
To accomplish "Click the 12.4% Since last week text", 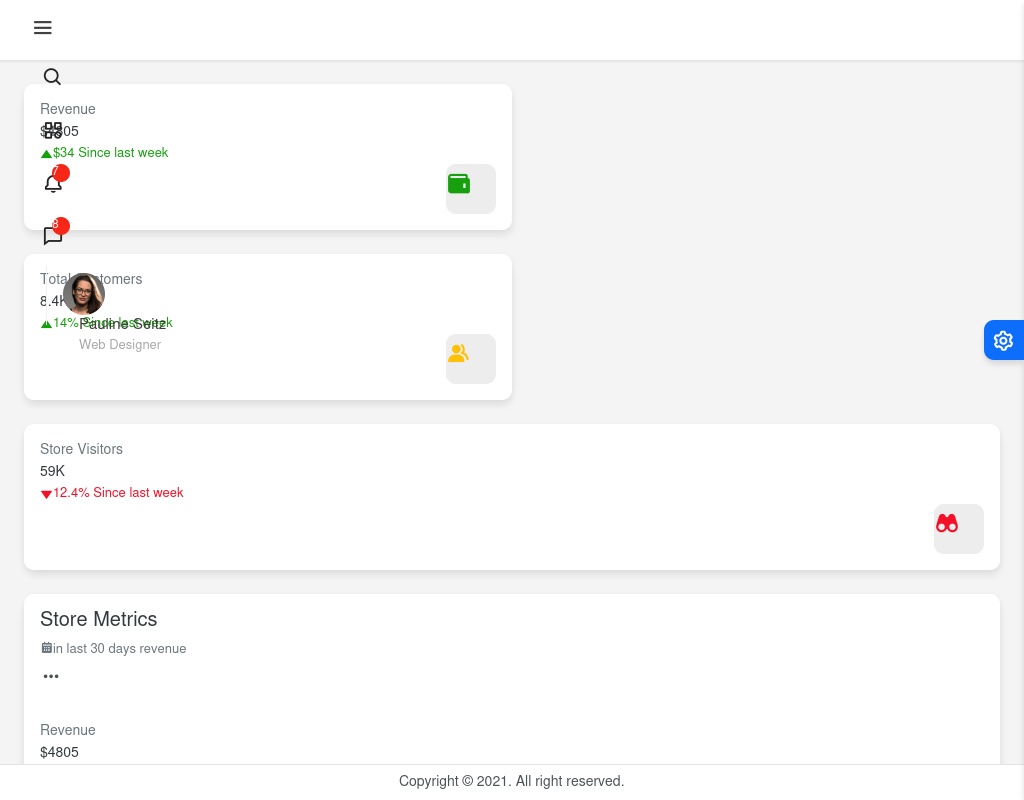I will click(x=118, y=493).
